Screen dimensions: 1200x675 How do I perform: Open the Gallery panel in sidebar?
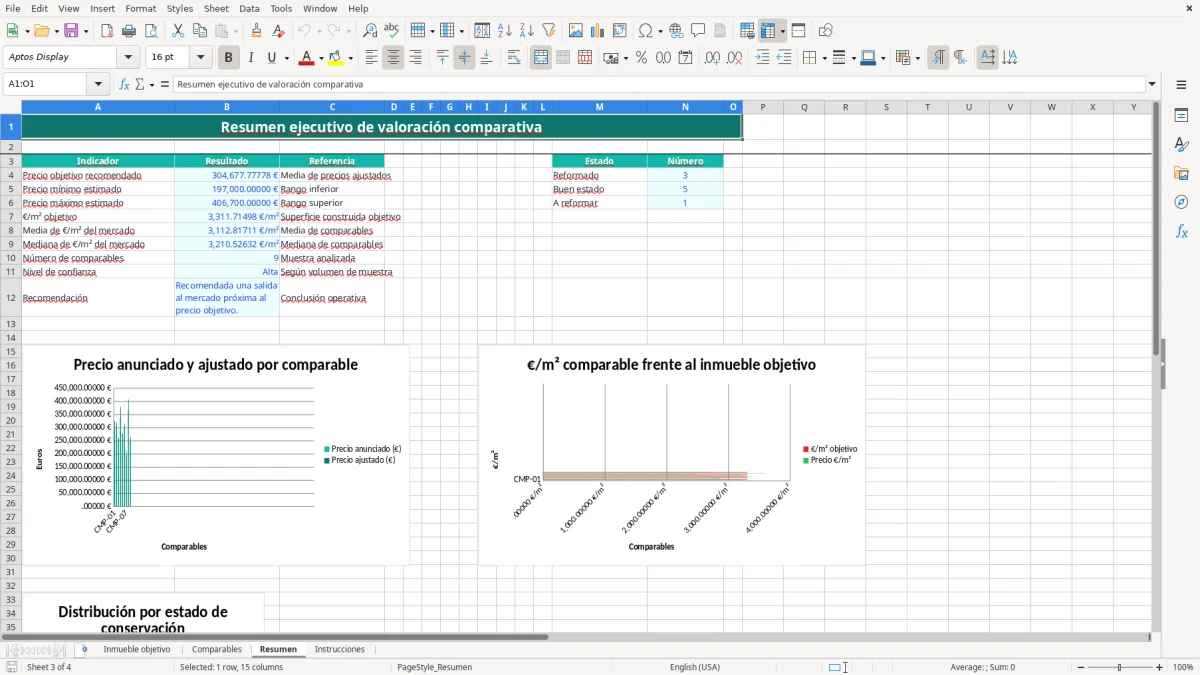point(1181,173)
